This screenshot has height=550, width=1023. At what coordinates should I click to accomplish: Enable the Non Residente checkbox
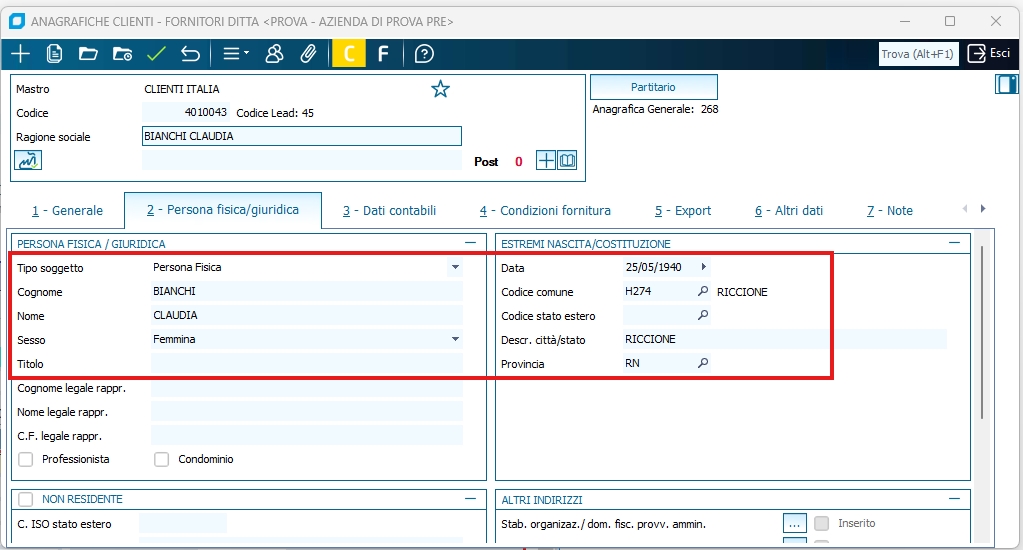coord(25,499)
